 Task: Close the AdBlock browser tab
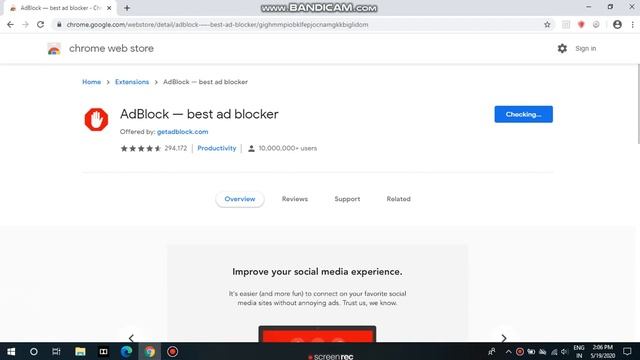(x=109, y=8)
